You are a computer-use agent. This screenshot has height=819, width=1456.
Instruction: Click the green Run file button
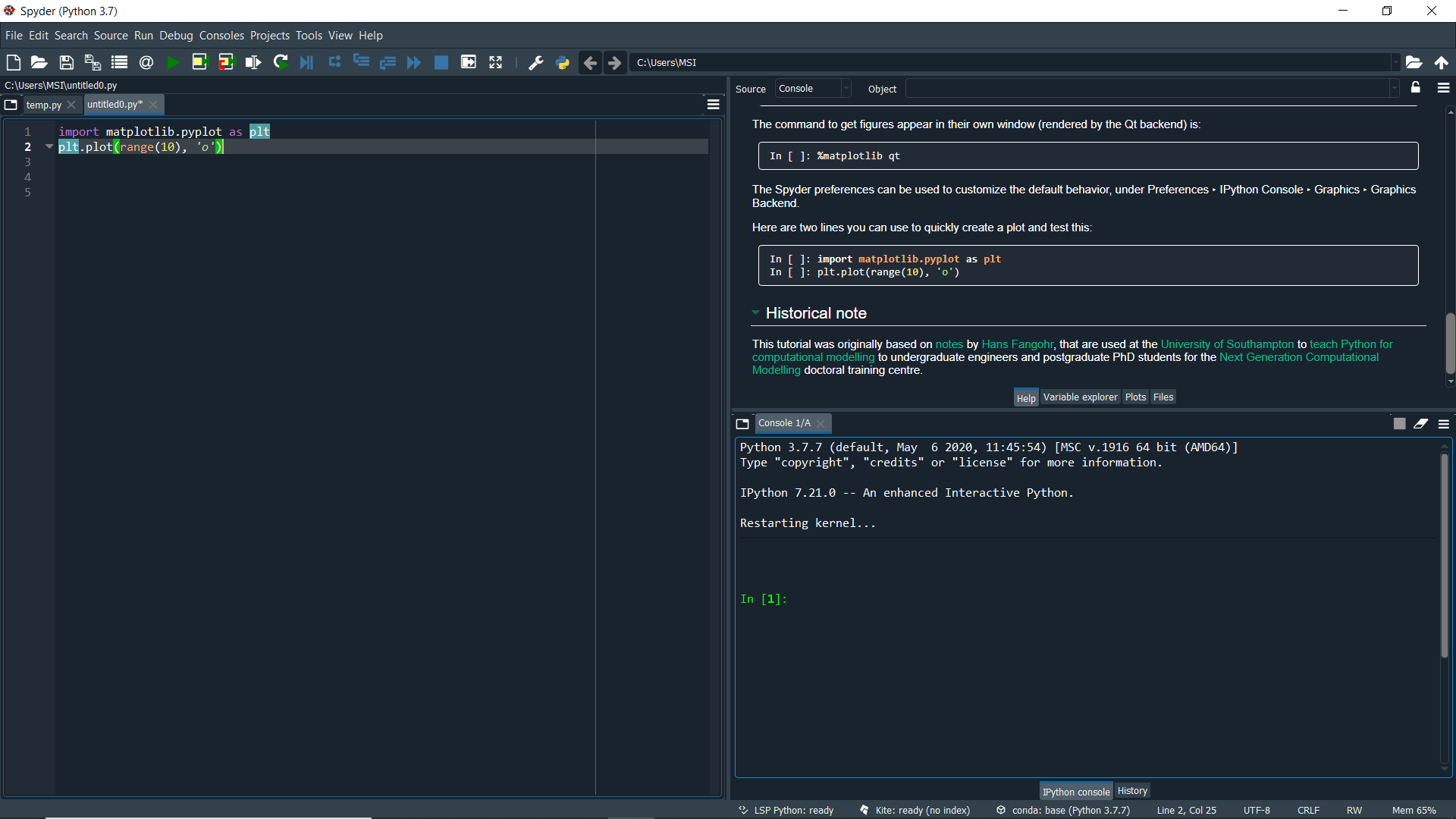click(x=173, y=62)
